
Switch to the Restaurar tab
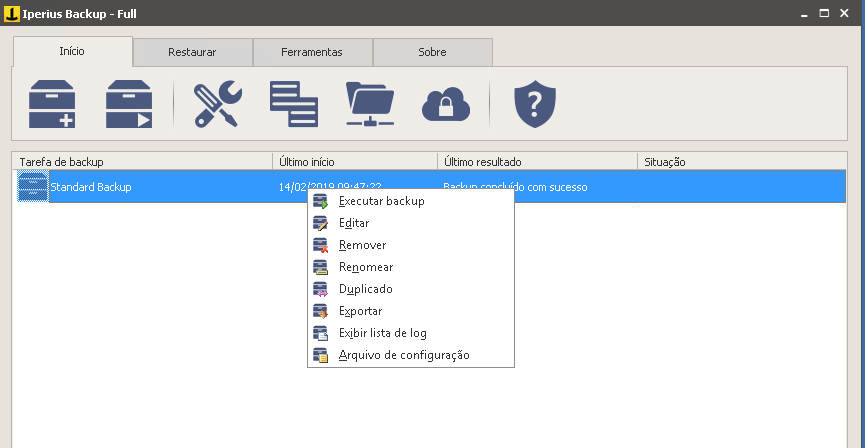pos(192,52)
